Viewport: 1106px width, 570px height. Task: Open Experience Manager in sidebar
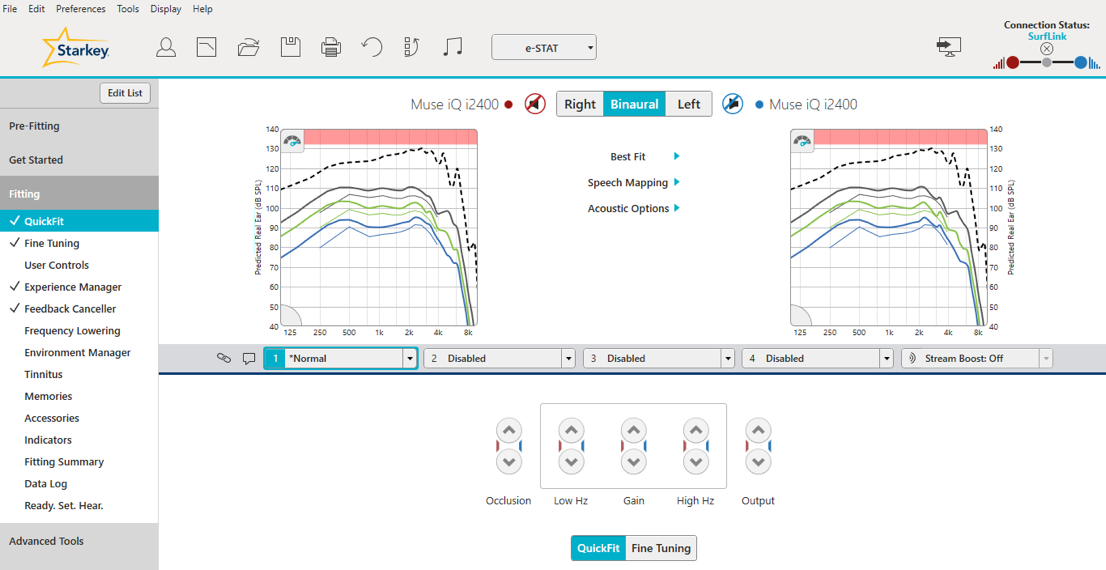[79, 287]
